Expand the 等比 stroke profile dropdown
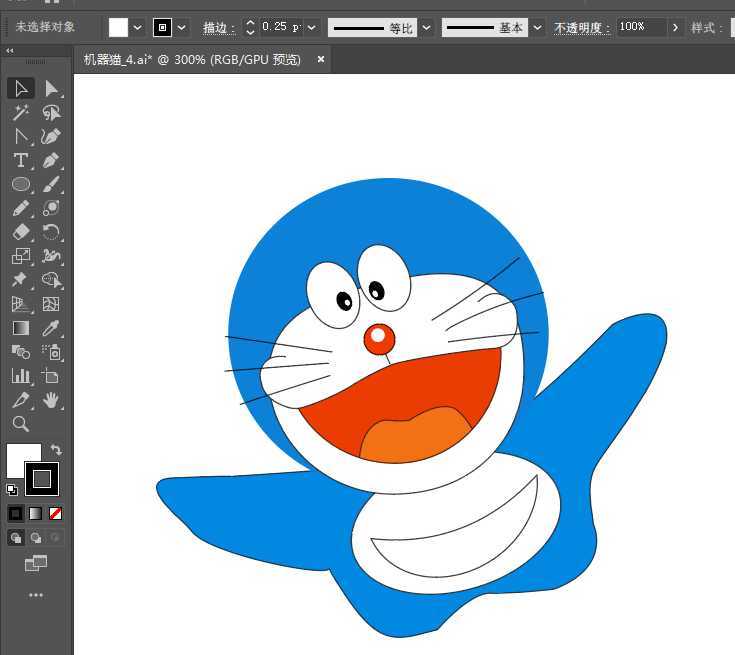This screenshot has width=735, height=655. pos(427,27)
